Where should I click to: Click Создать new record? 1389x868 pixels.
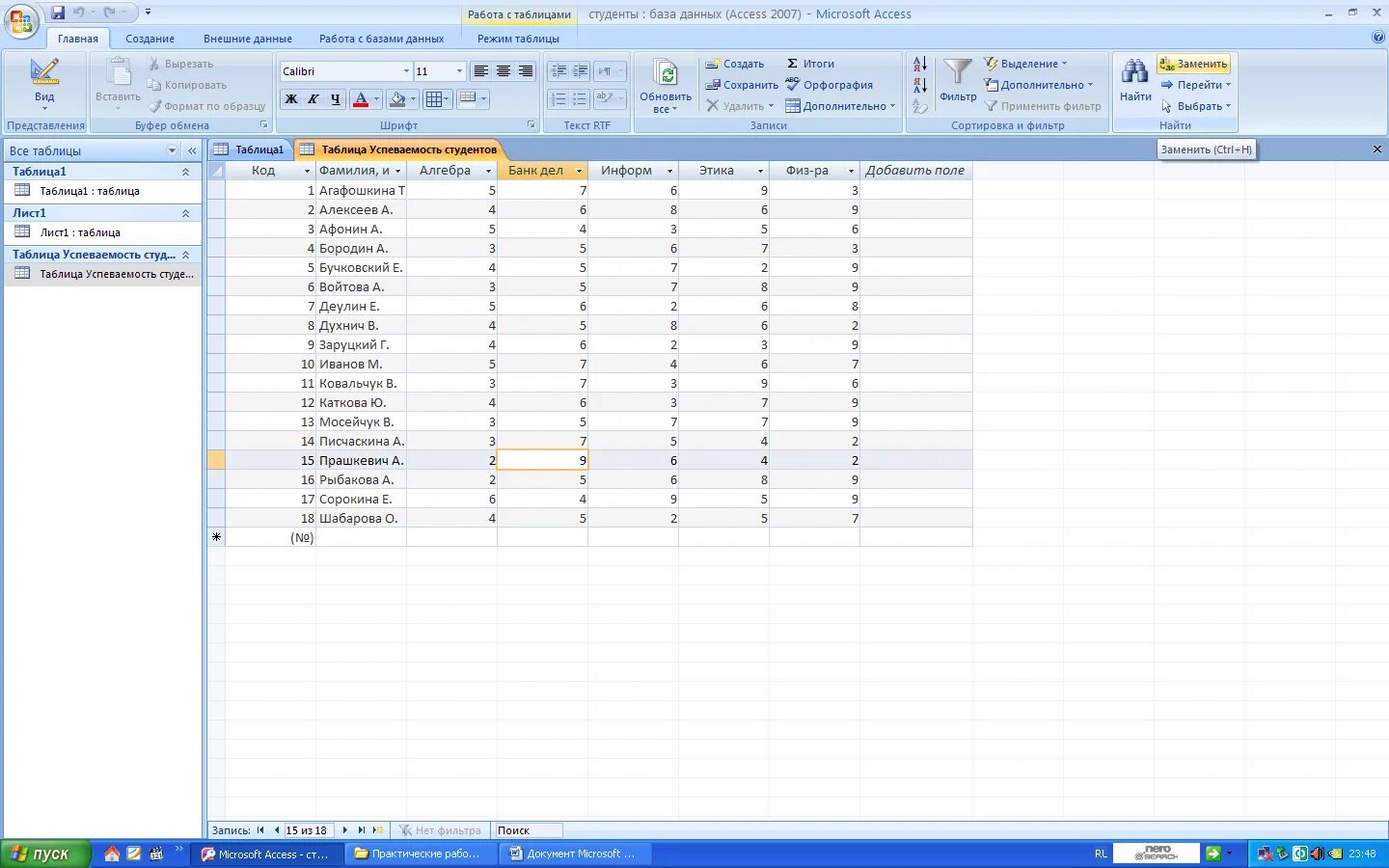tap(734, 64)
